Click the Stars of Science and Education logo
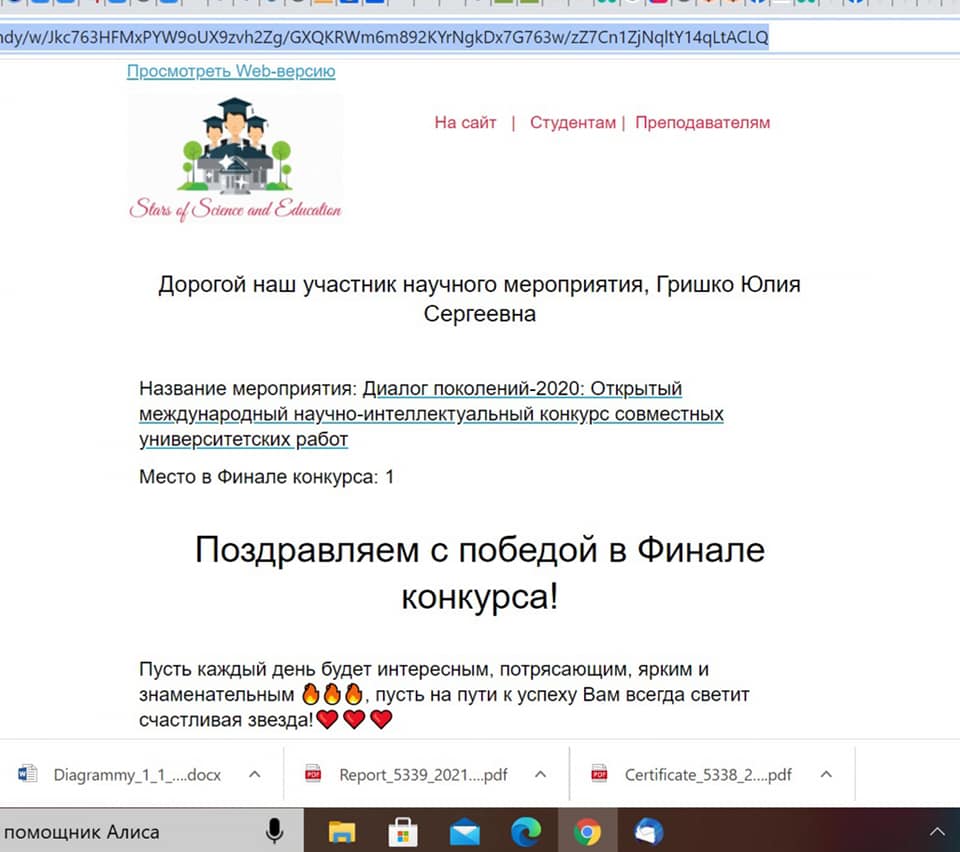The height and width of the screenshot is (852, 960). pyautogui.click(x=235, y=159)
